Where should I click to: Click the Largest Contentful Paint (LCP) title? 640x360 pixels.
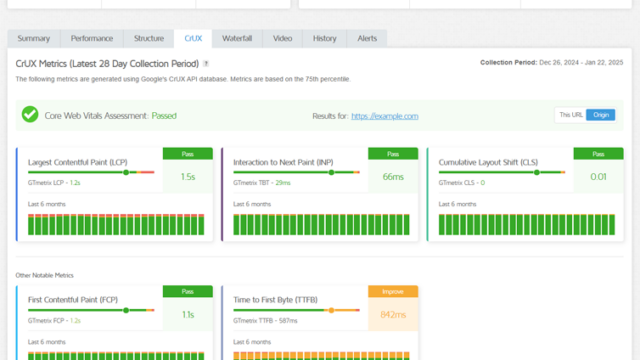coord(78,162)
